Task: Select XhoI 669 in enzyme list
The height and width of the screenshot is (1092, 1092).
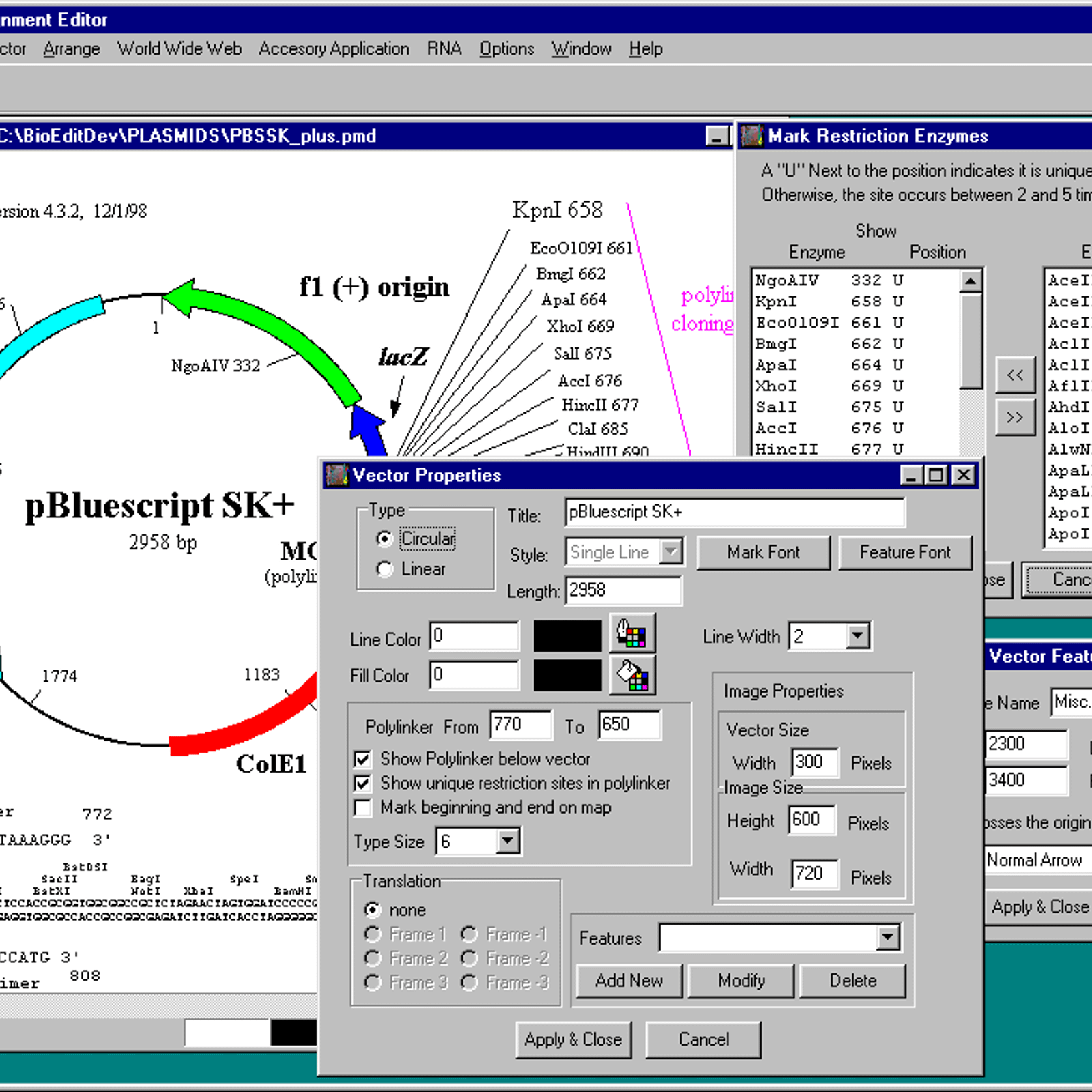Action: click(x=857, y=386)
